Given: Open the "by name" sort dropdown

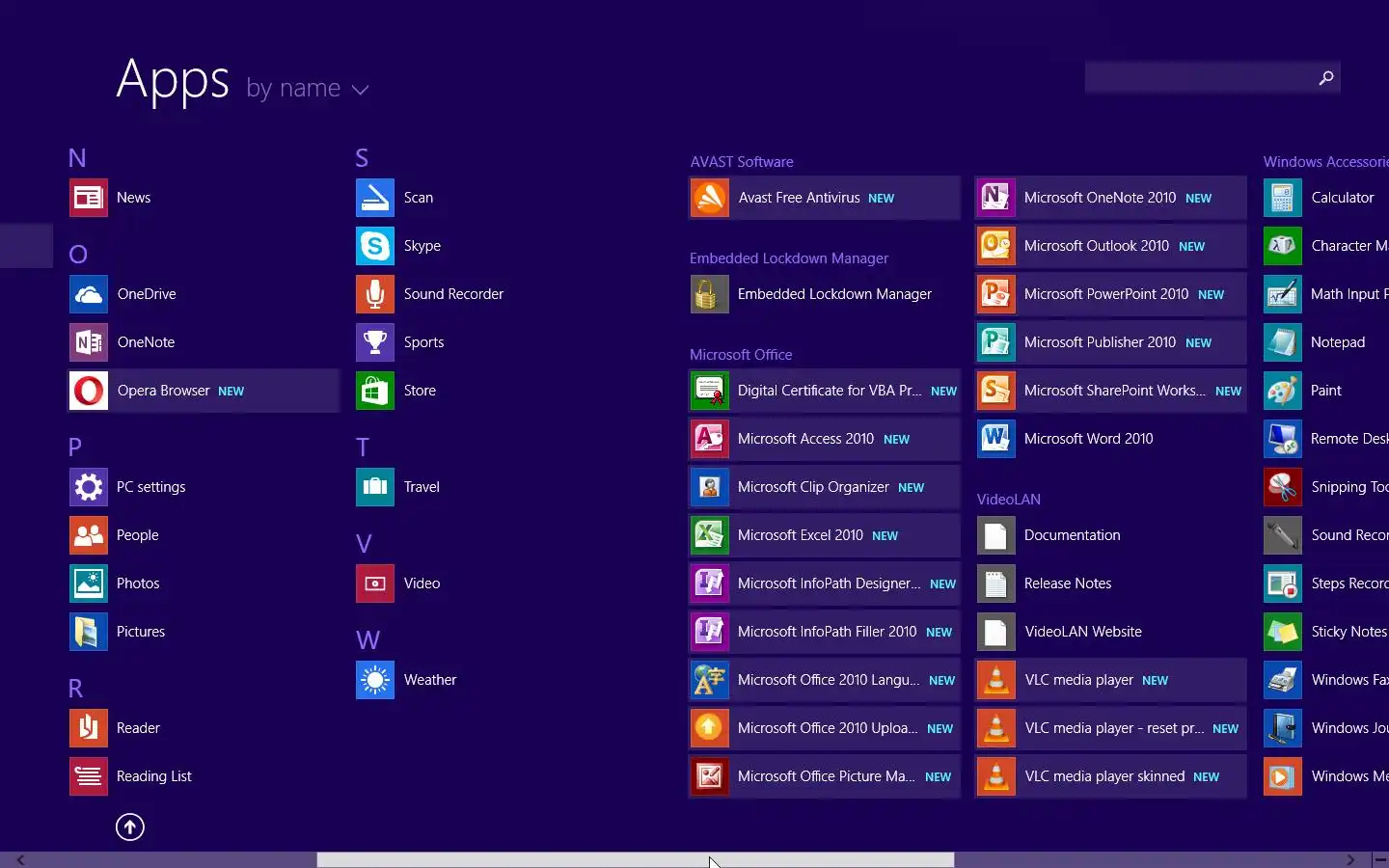Looking at the screenshot, I should (308, 89).
